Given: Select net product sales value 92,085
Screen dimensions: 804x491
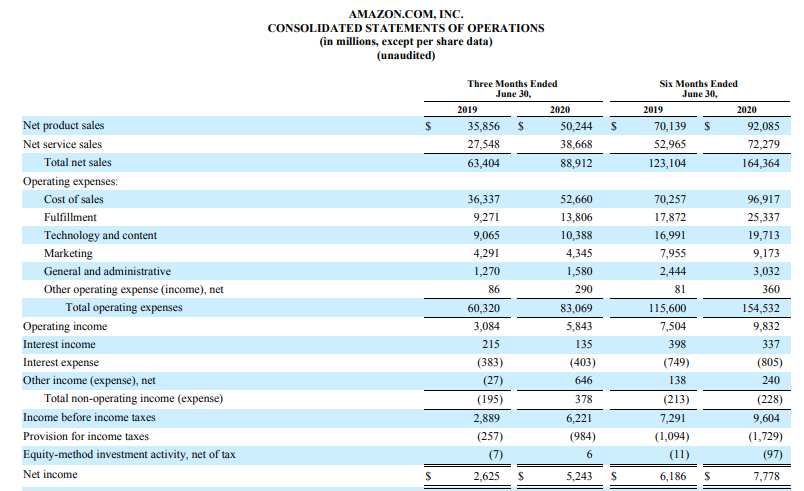Looking at the screenshot, I should pos(763,126).
